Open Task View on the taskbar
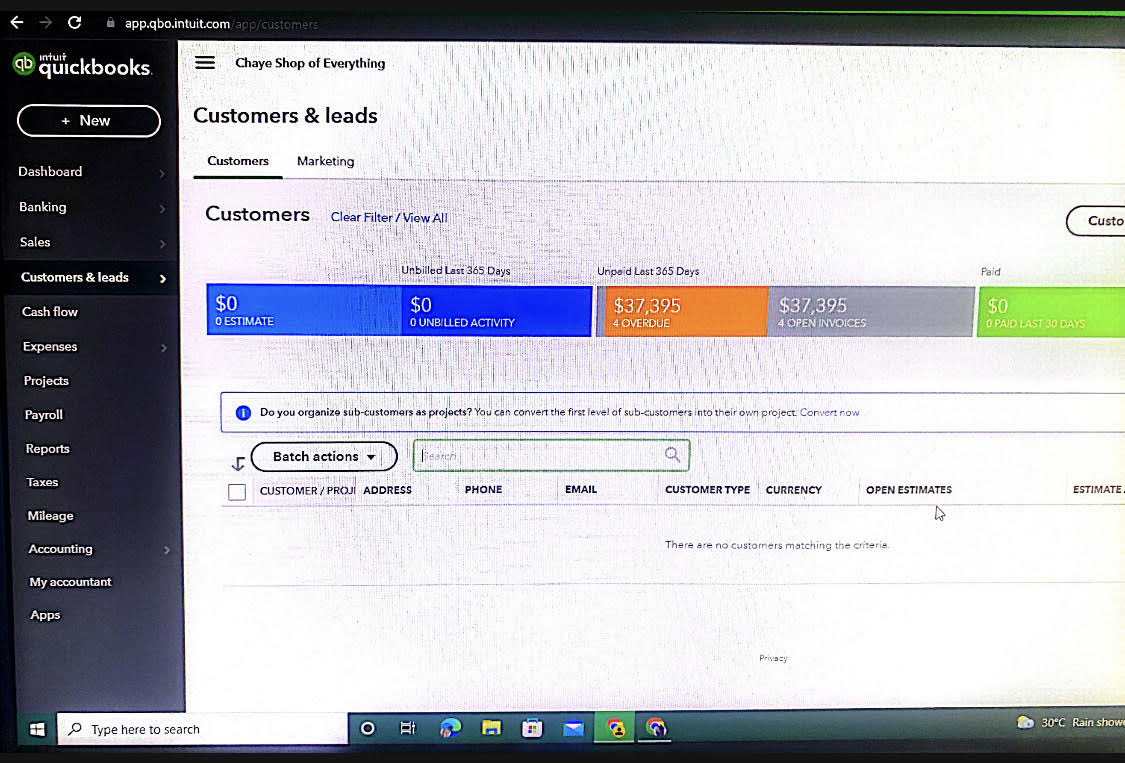 pos(408,729)
